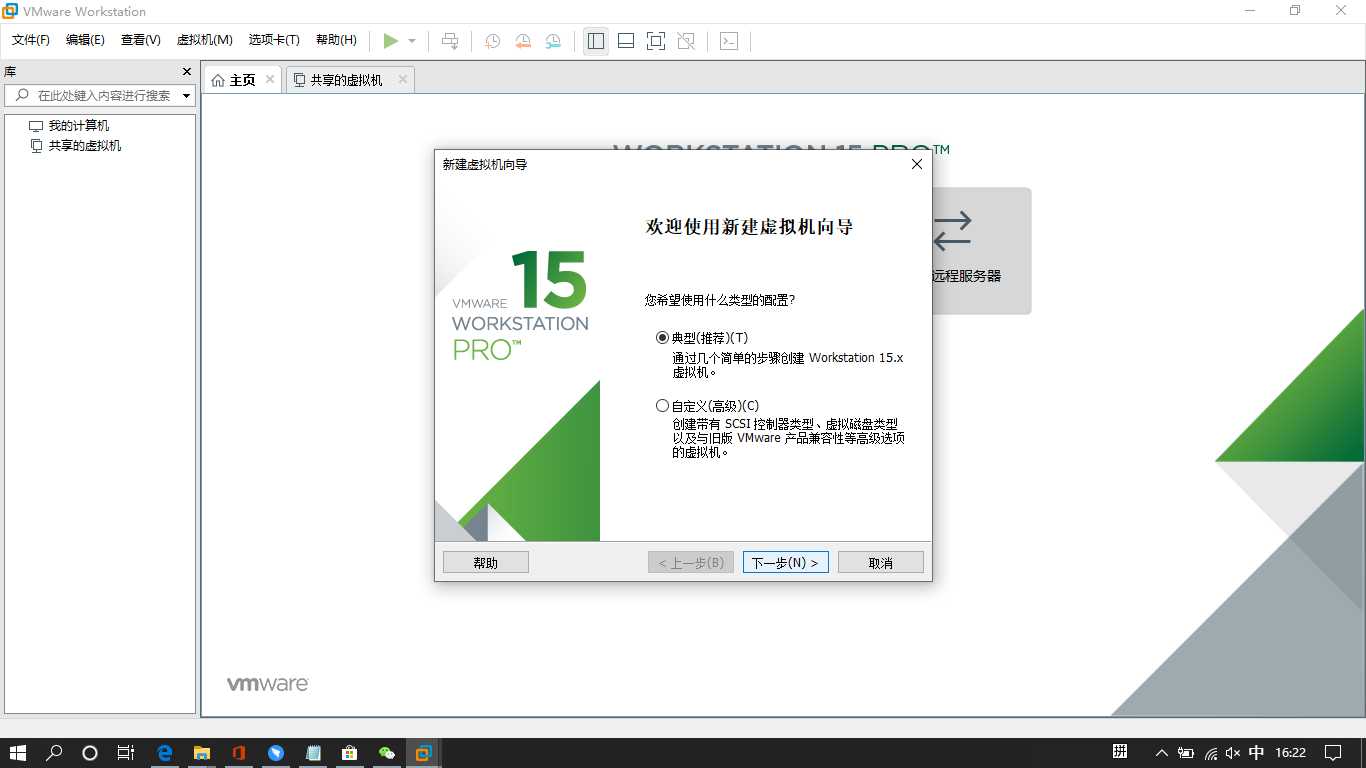Open the notification center icon

pyautogui.click(x=1333, y=753)
